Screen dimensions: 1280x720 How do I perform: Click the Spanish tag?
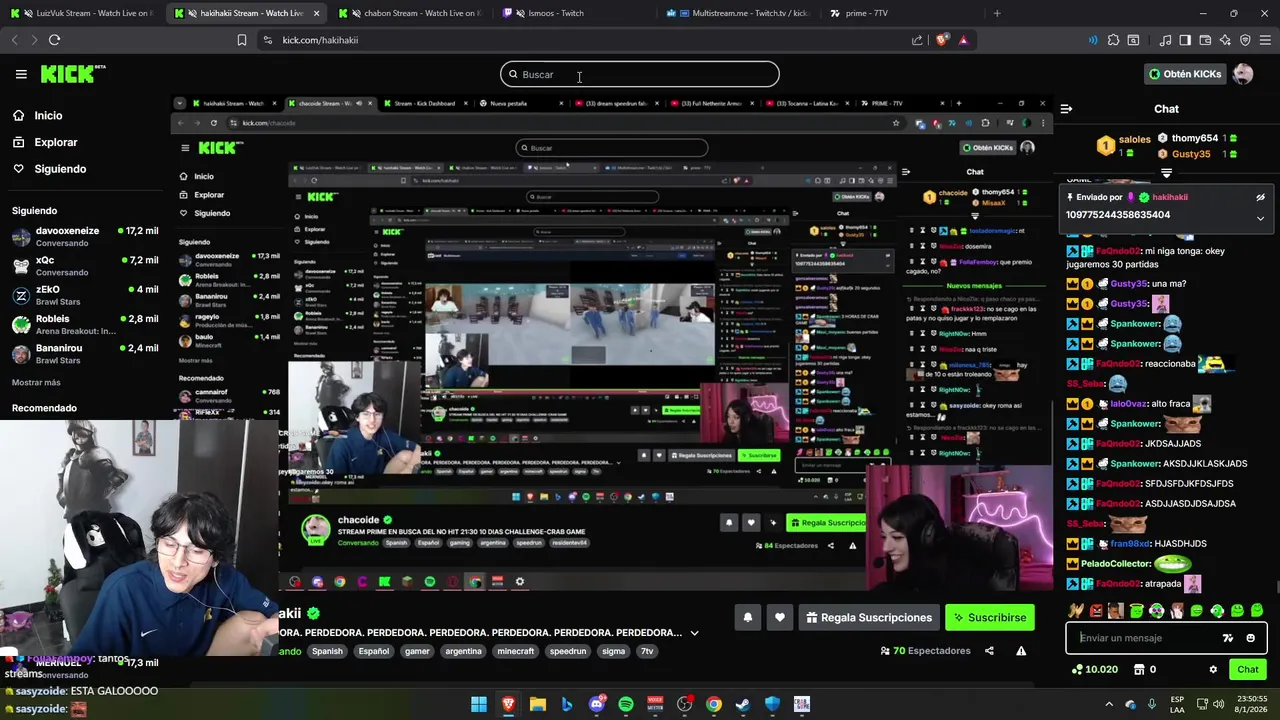click(x=327, y=651)
